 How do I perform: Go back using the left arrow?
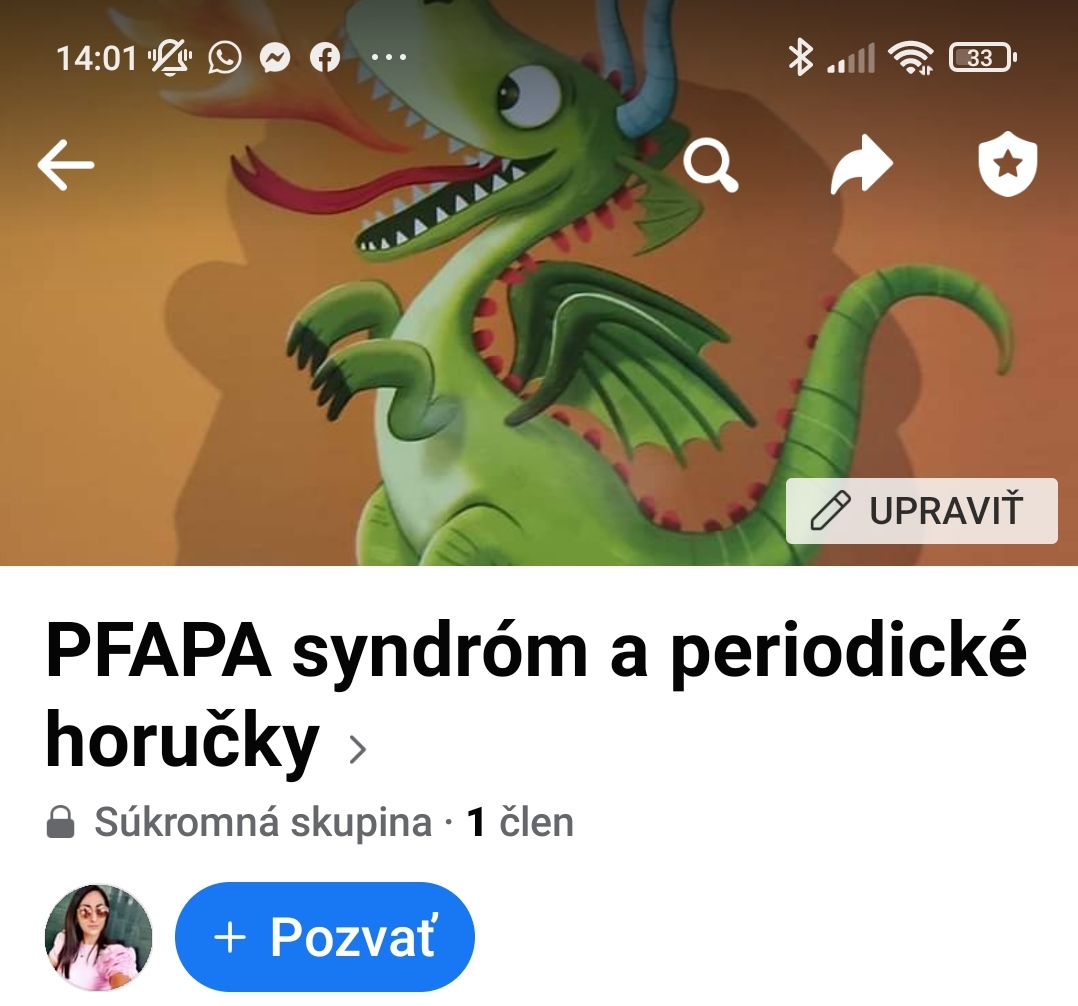[65, 165]
